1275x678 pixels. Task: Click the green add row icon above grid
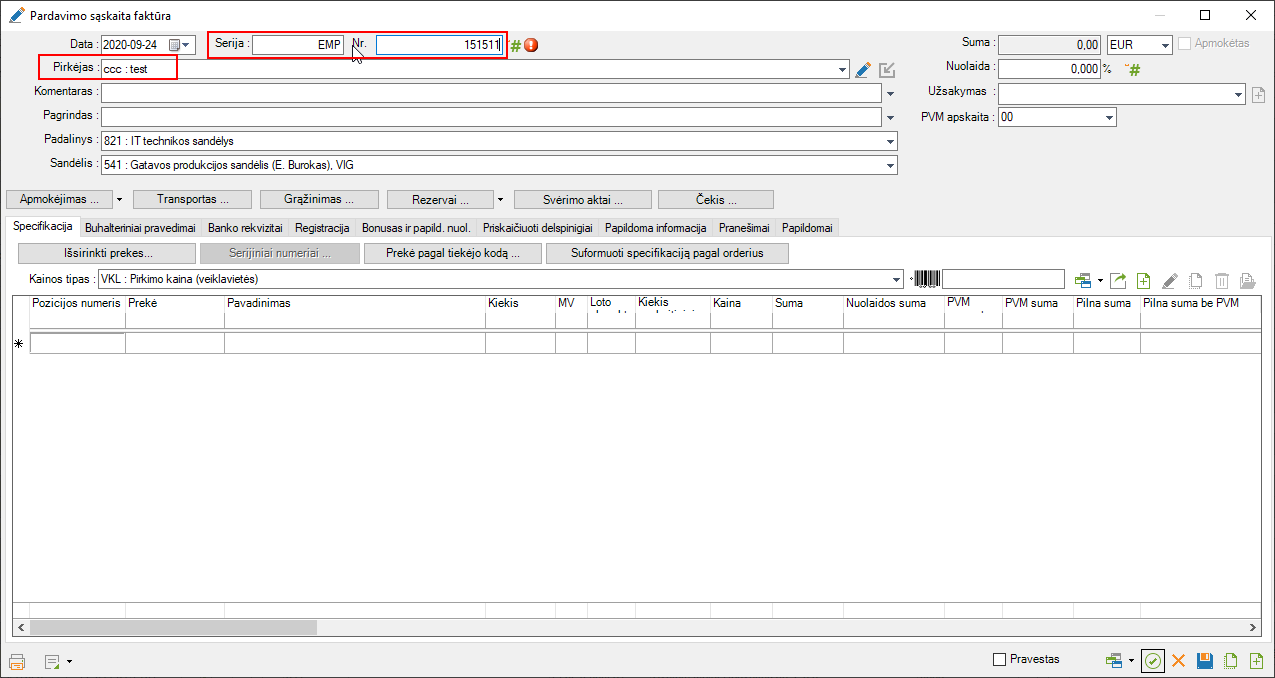(x=1144, y=280)
